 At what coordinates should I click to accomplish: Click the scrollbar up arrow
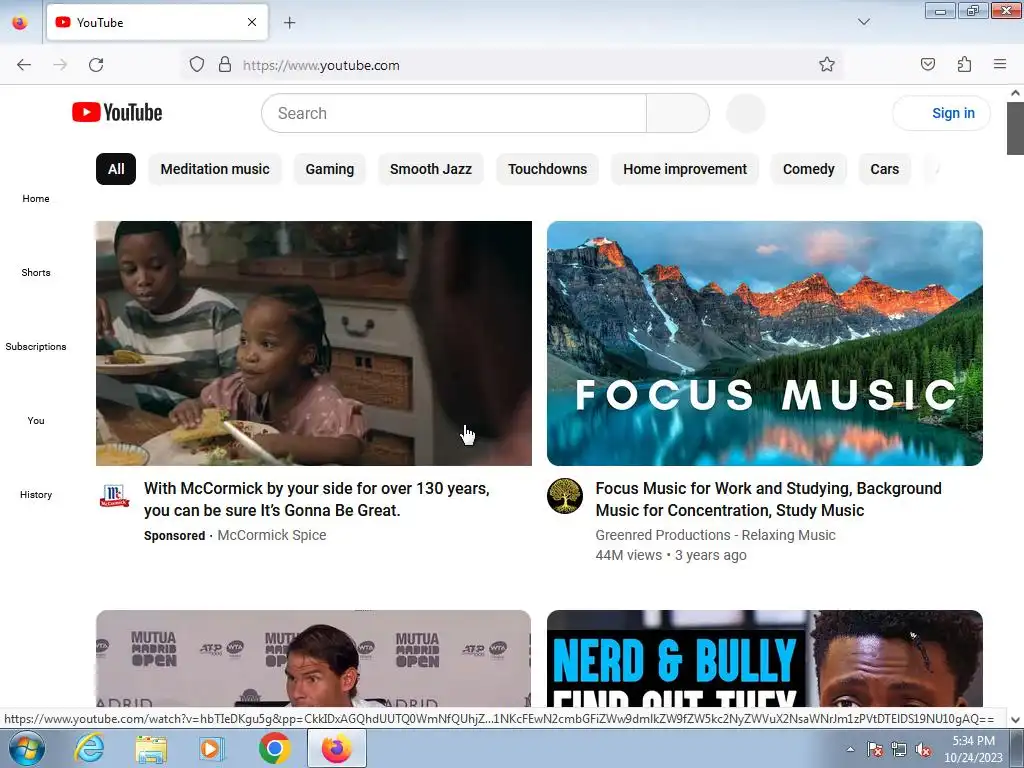[1015, 93]
